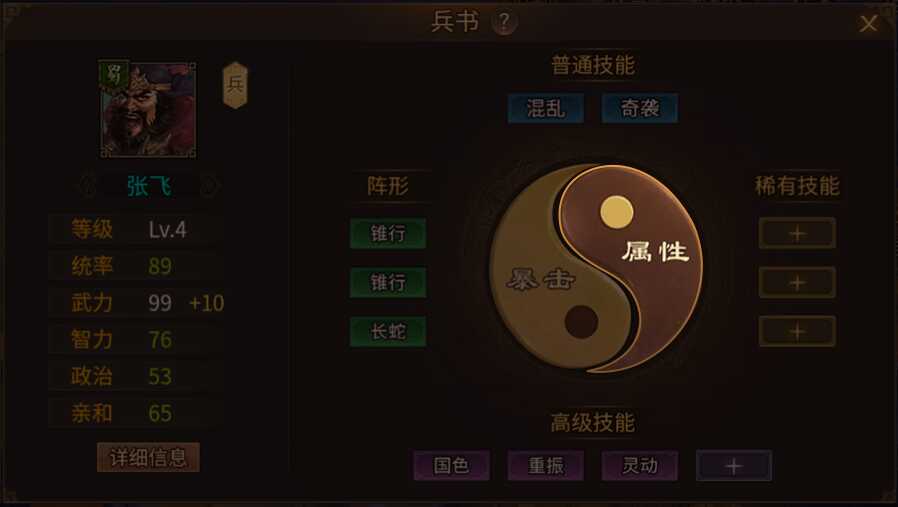Select the 混乱 normal skill

[546, 108]
